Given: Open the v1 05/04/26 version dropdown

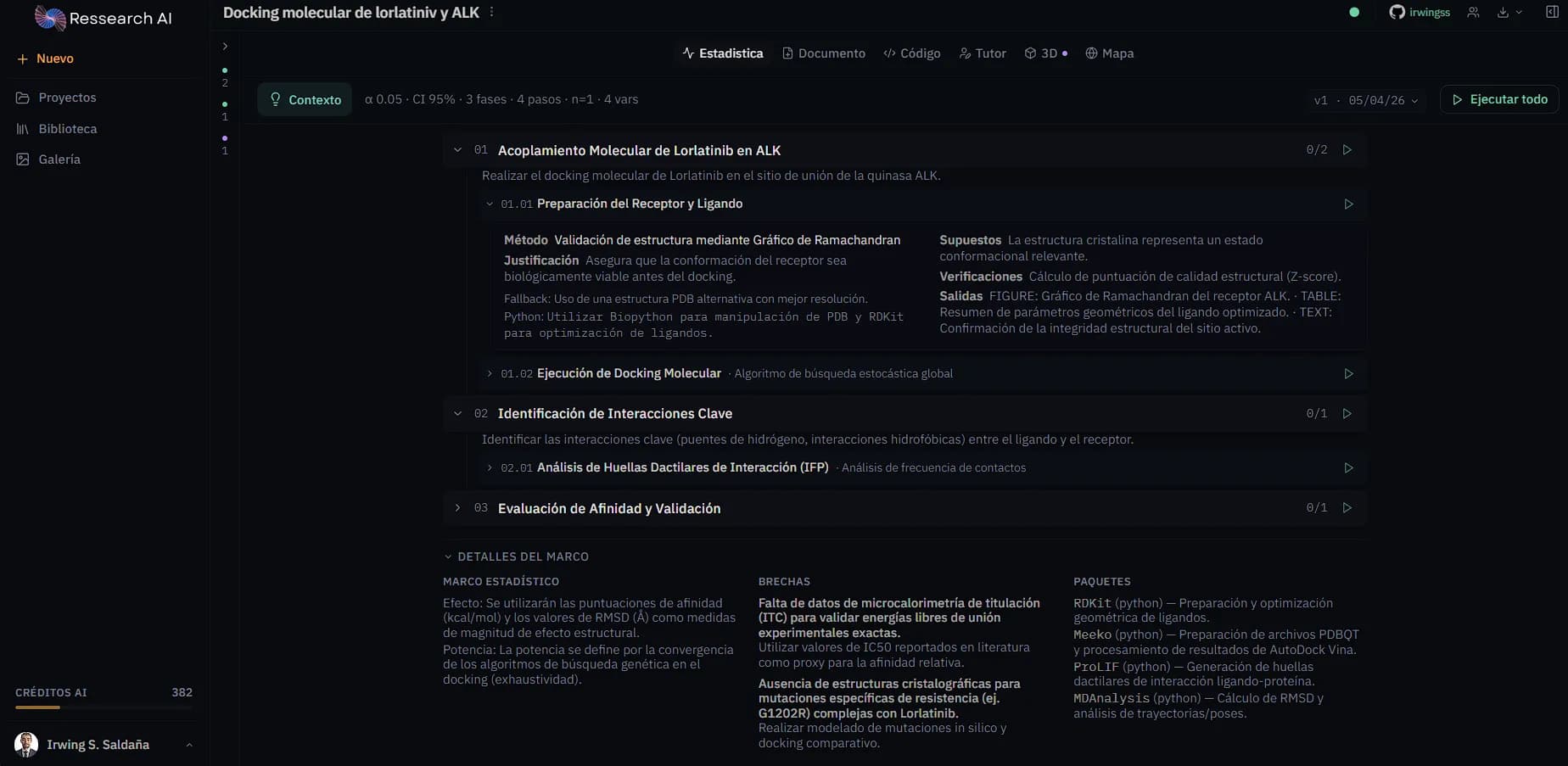Looking at the screenshot, I should point(1366,100).
